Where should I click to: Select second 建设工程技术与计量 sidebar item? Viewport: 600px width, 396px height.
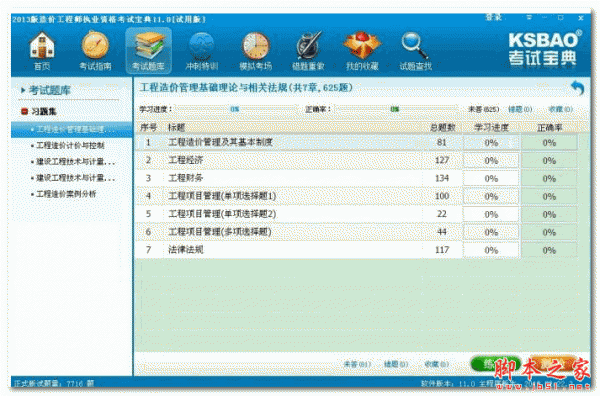[75, 178]
